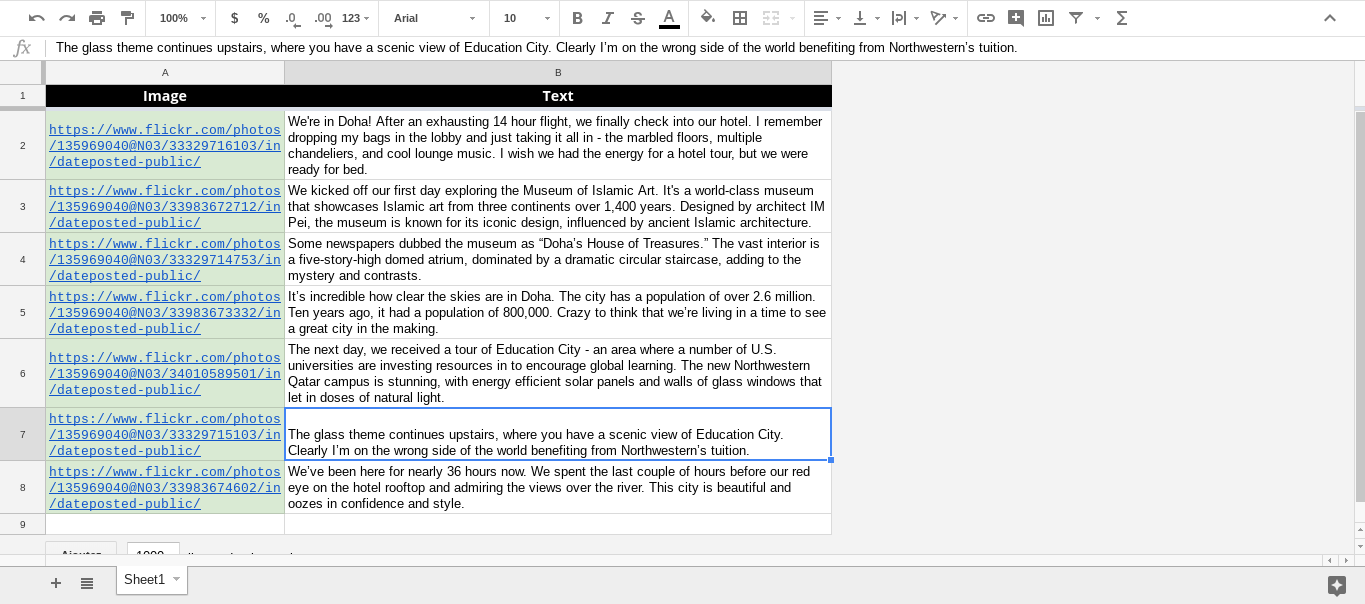
Task: Open the Arial font dropdown
Action: point(435,18)
